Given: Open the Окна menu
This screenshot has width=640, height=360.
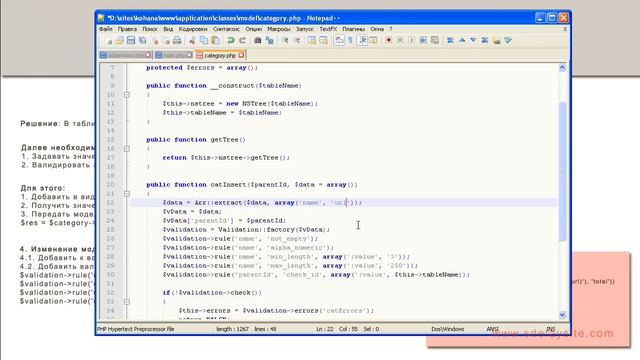Looking at the screenshot, I should click(377, 29).
